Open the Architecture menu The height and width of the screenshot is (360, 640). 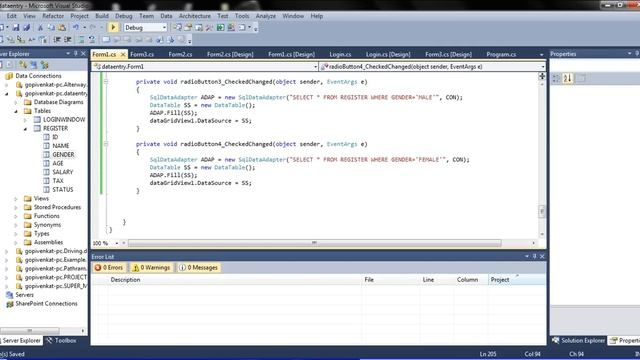pos(195,16)
